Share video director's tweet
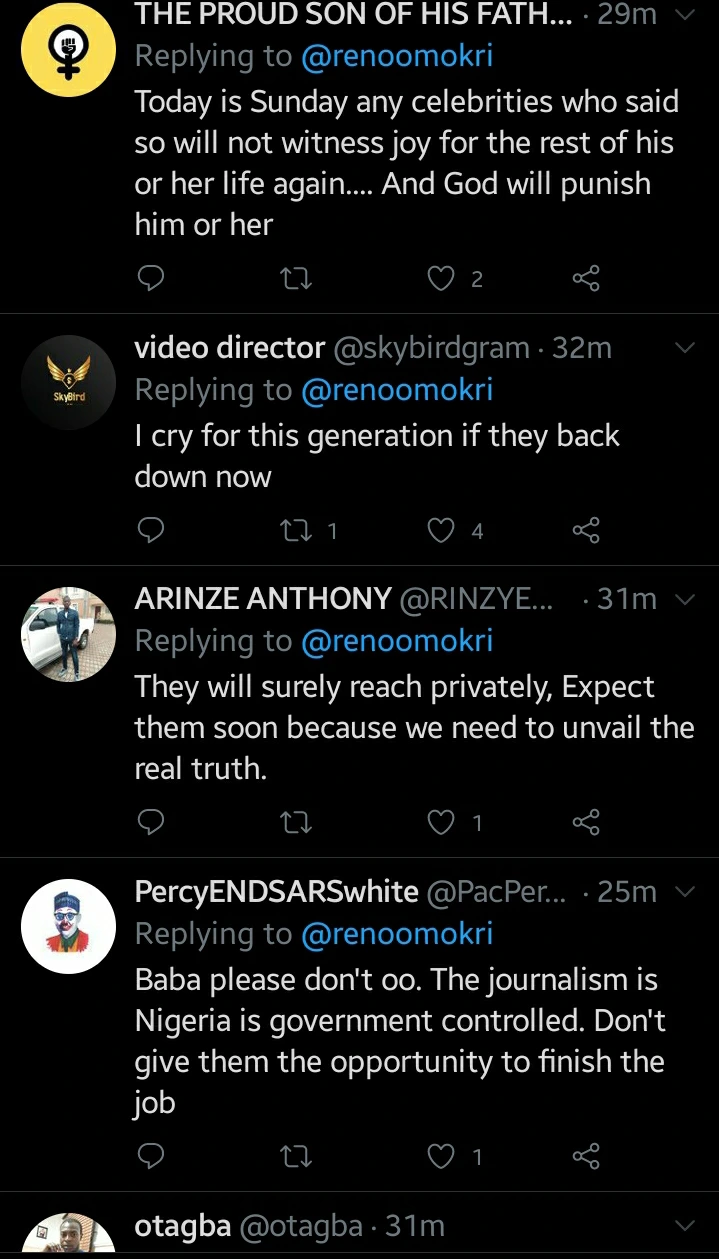The width and height of the screenshot is (719, 1259). point(586,530)
